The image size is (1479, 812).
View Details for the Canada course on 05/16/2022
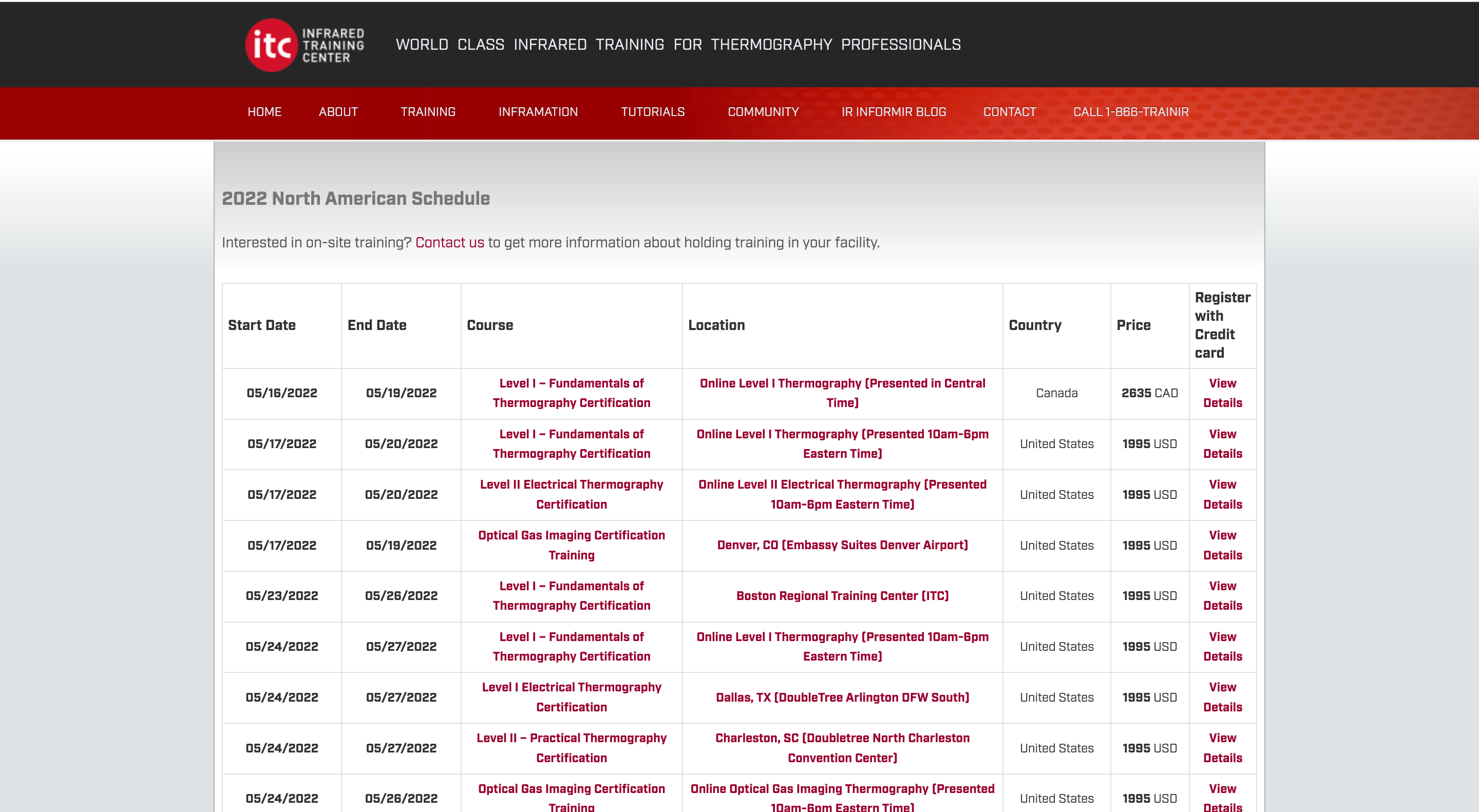click(1222, 393)
